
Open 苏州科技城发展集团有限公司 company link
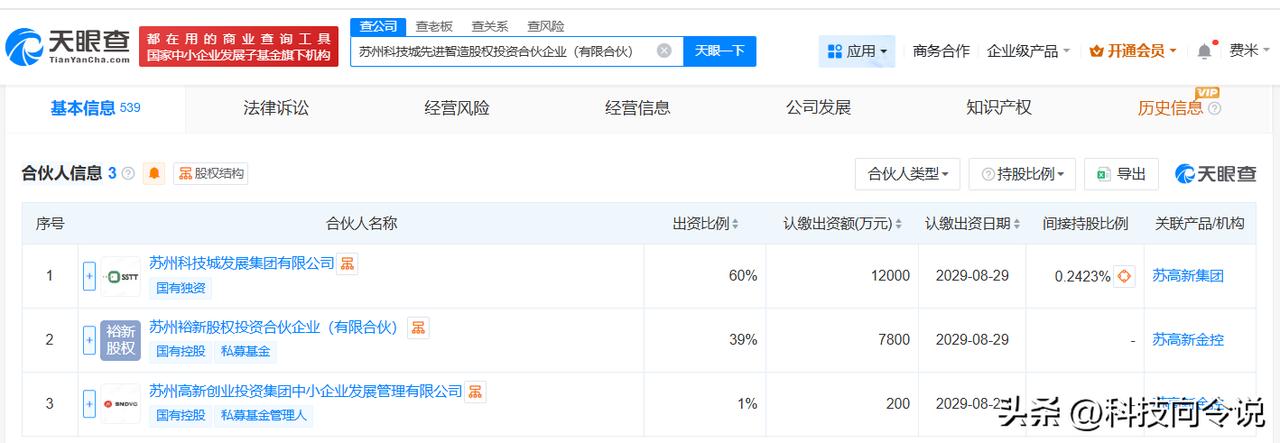[241, 263]
